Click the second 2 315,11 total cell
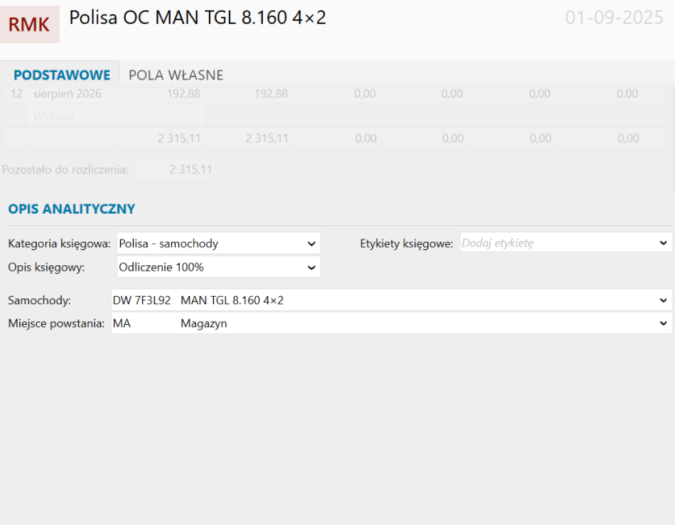This screenshot has width=675, height=525. (267, 139)
